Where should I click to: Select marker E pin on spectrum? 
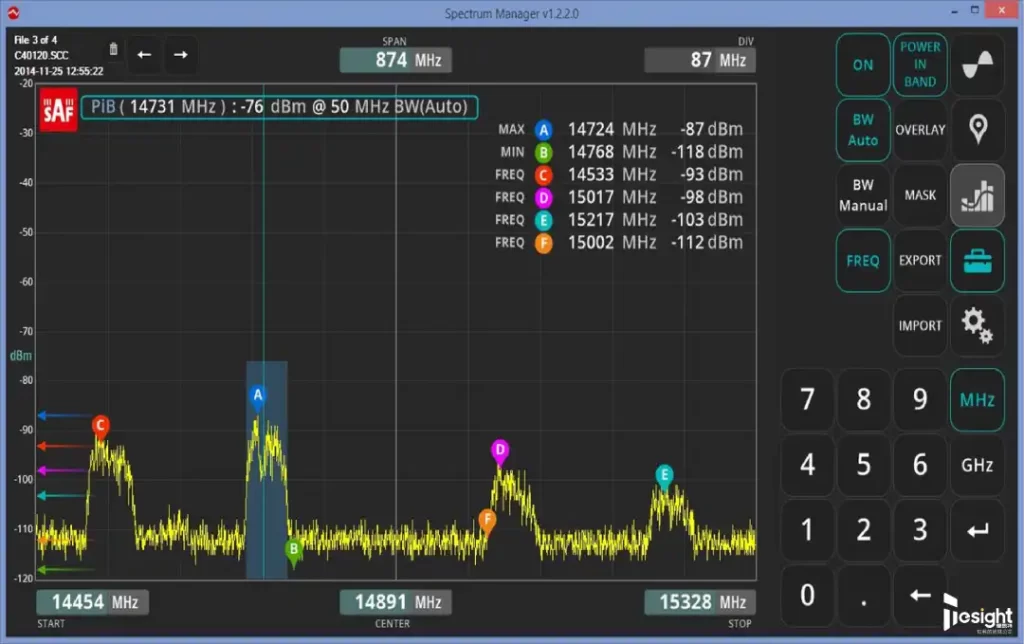tap(664, 476)
